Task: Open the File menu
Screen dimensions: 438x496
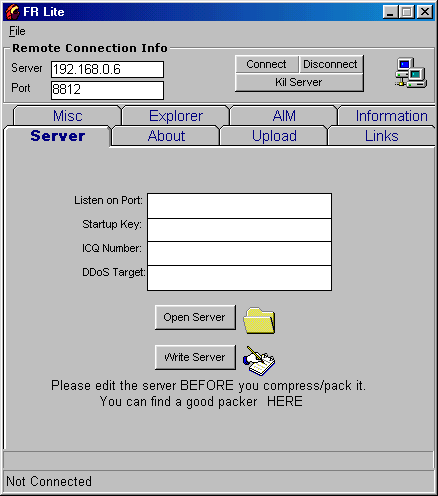Action: (x=17, y=31)
